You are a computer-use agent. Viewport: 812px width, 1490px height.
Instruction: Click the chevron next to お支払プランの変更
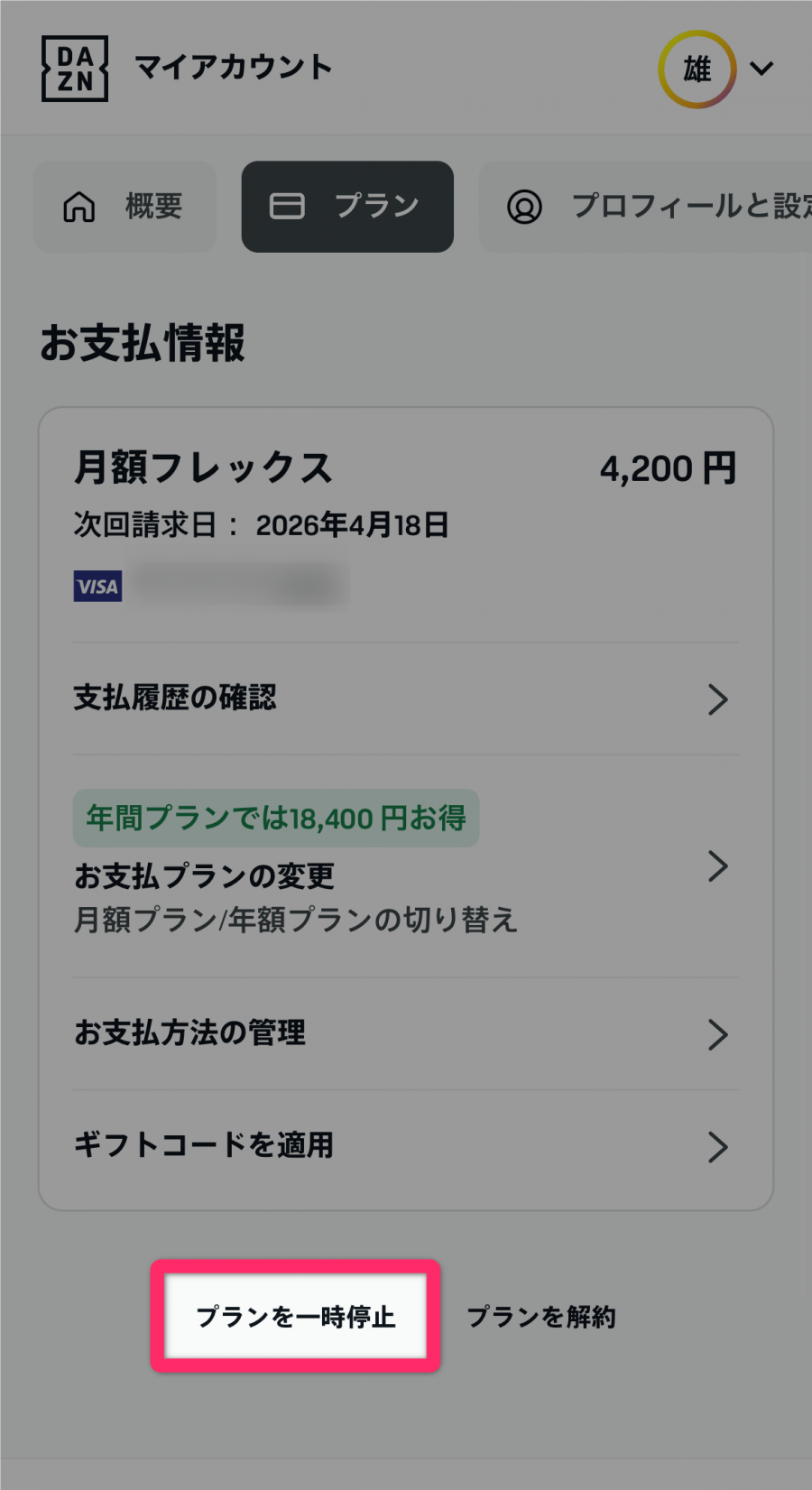pyautogui.click(x=717, y=866)
